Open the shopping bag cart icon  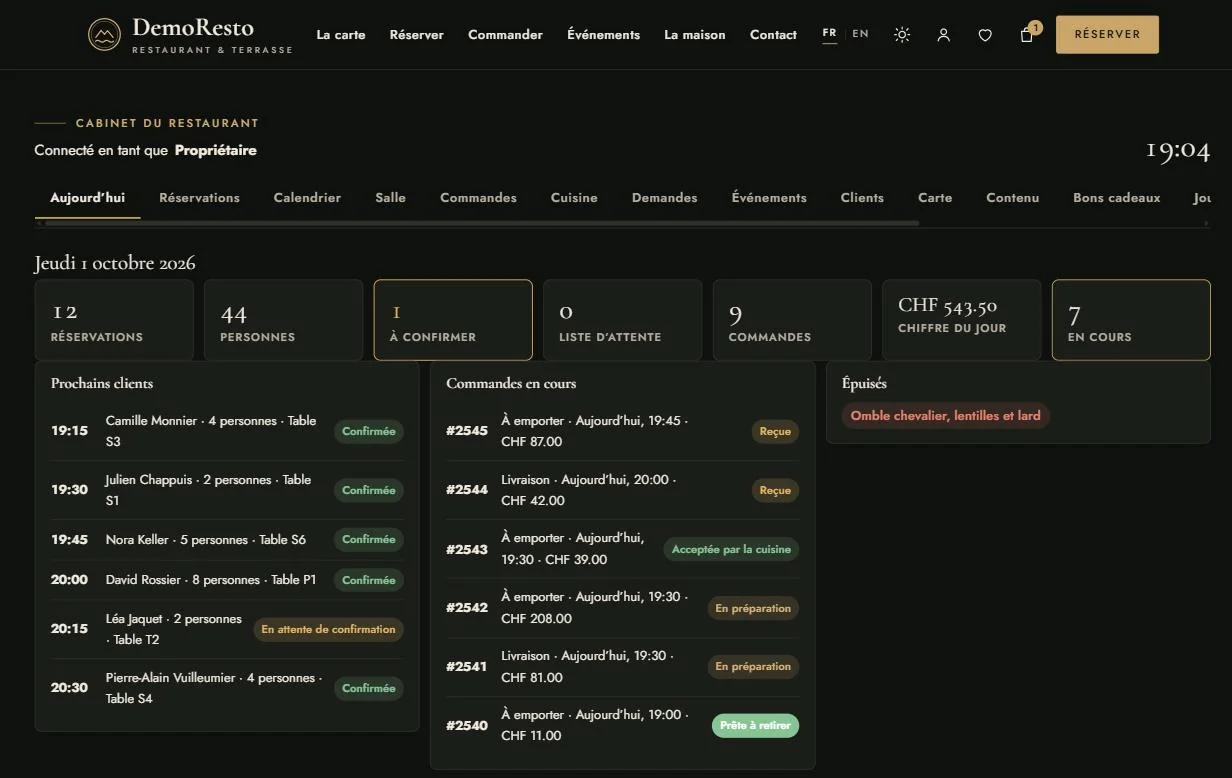pyautogui.click(x=1027, y=35)
